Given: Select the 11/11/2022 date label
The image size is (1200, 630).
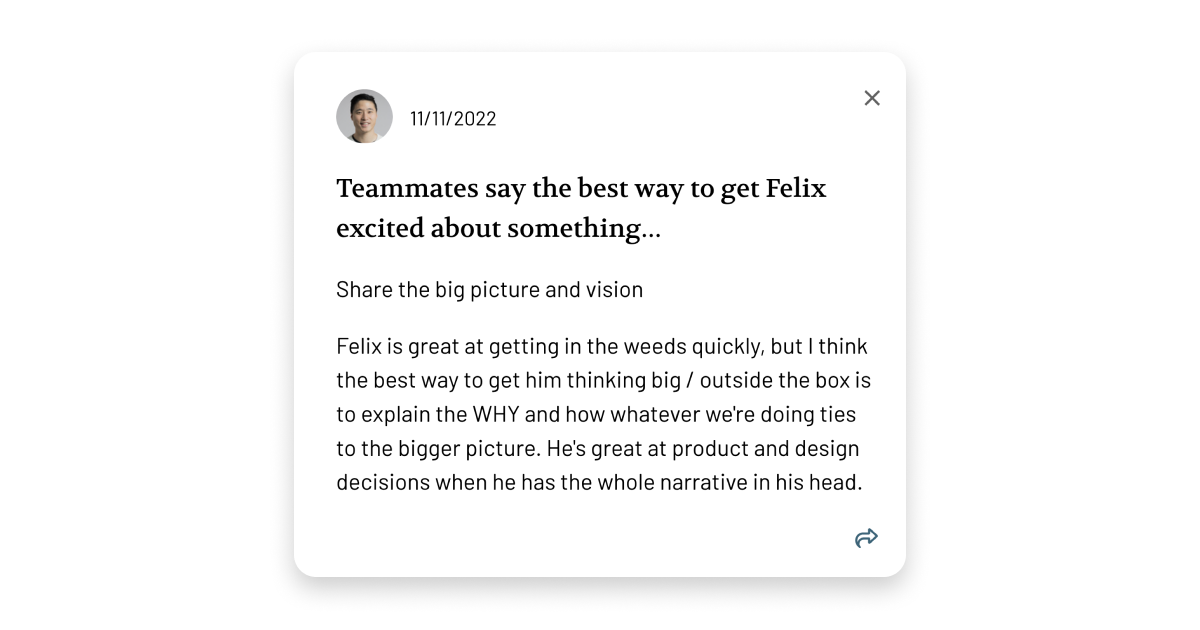Looking at the screenshot, I should click(453, 119).
